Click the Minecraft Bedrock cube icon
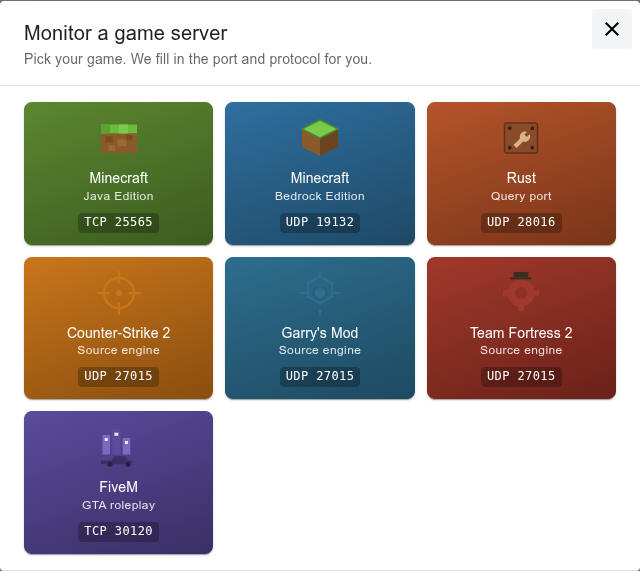This screenshot has width=640, height=571. click(x=320, y=138)
